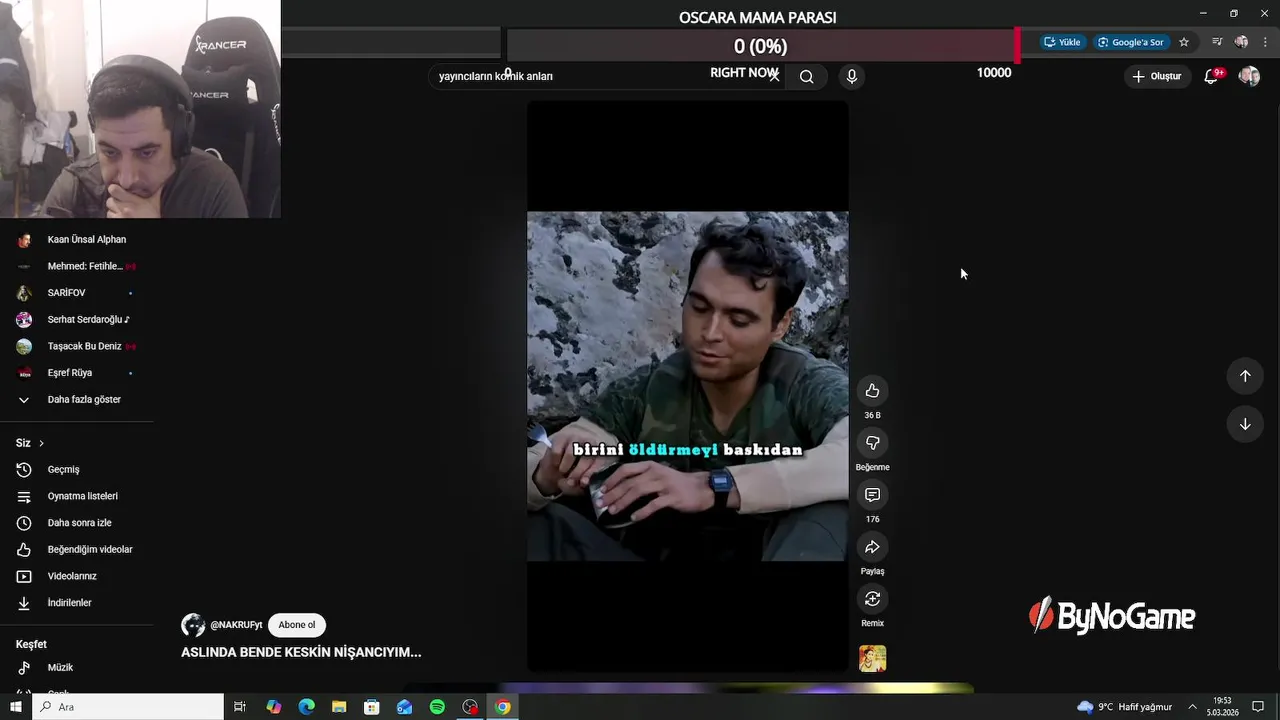Open the Remix option
The height and width of the screenshot is (720, 1280).
tap(872, 599)
